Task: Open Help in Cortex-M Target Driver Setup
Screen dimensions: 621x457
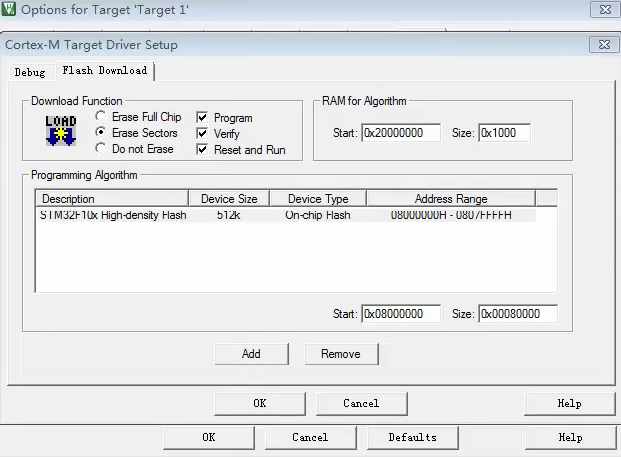Action: pos(570,404)
